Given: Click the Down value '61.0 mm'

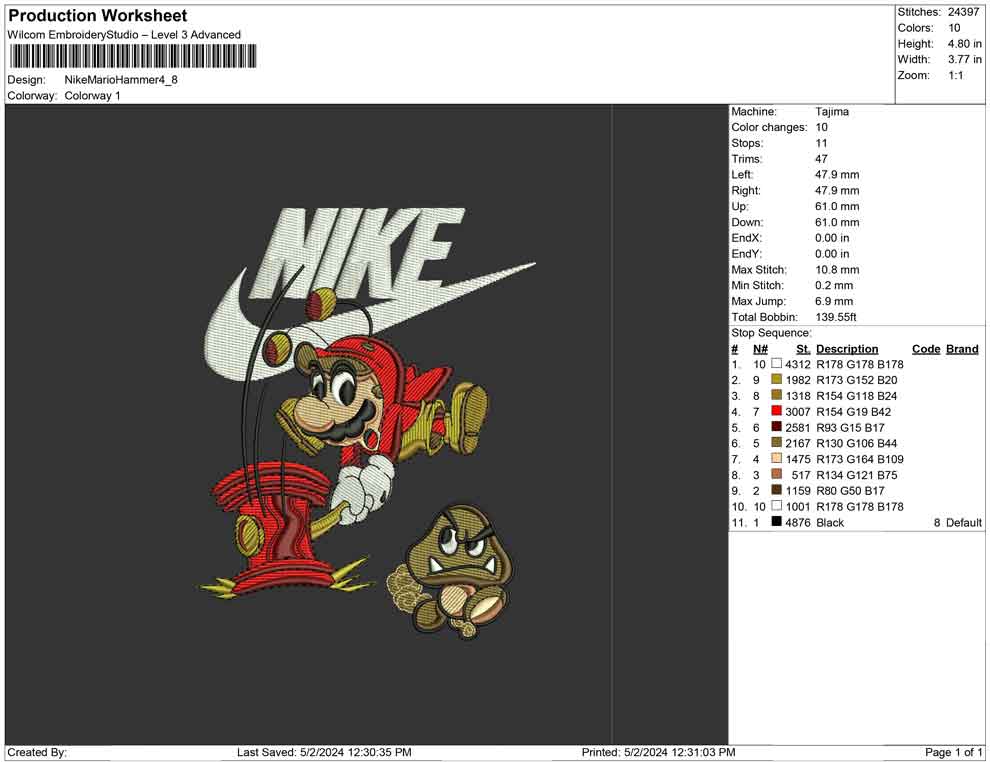Looking at the screenshot, I should click(837, 222).
